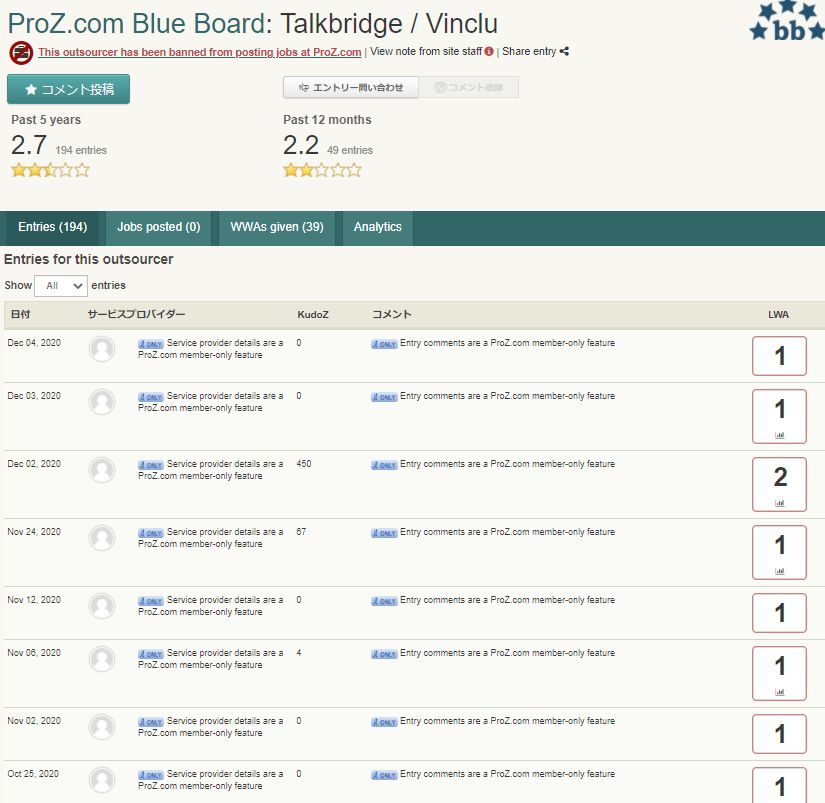Click the サービスプロバイダー column header
Screen dimensions: 825x803
tap(136, 315)
